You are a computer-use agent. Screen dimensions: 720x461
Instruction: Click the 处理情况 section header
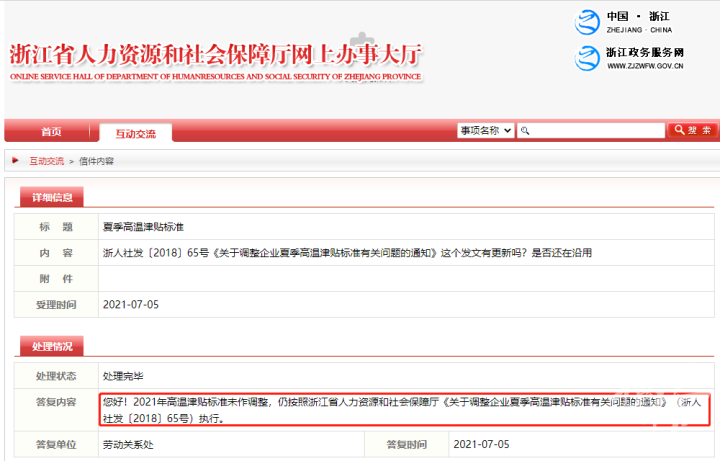(46, 346)
